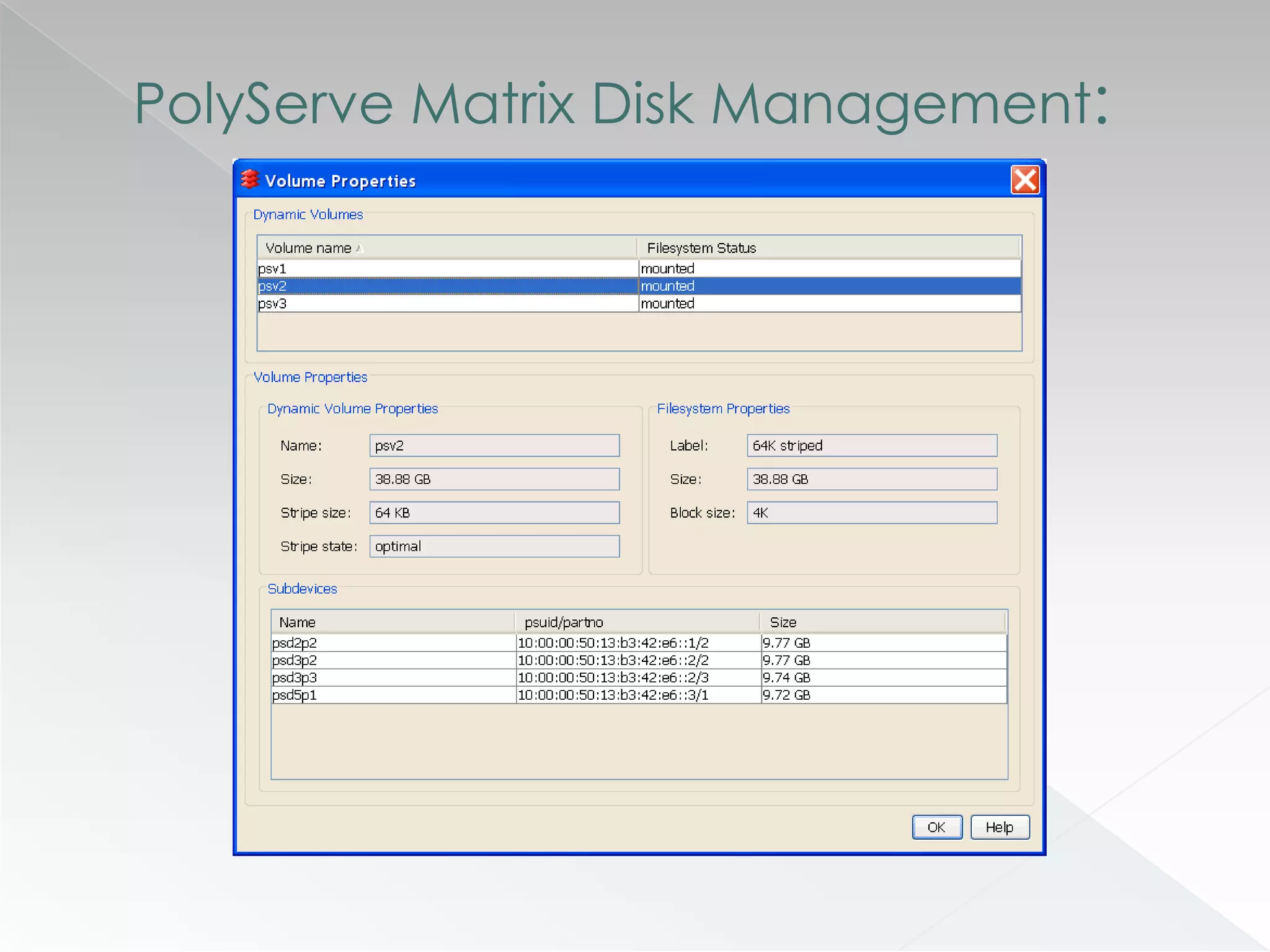This screenshot has height=952, width=1270.
Task: Click the 9.74 GB size cell
Action: point(884,677)
